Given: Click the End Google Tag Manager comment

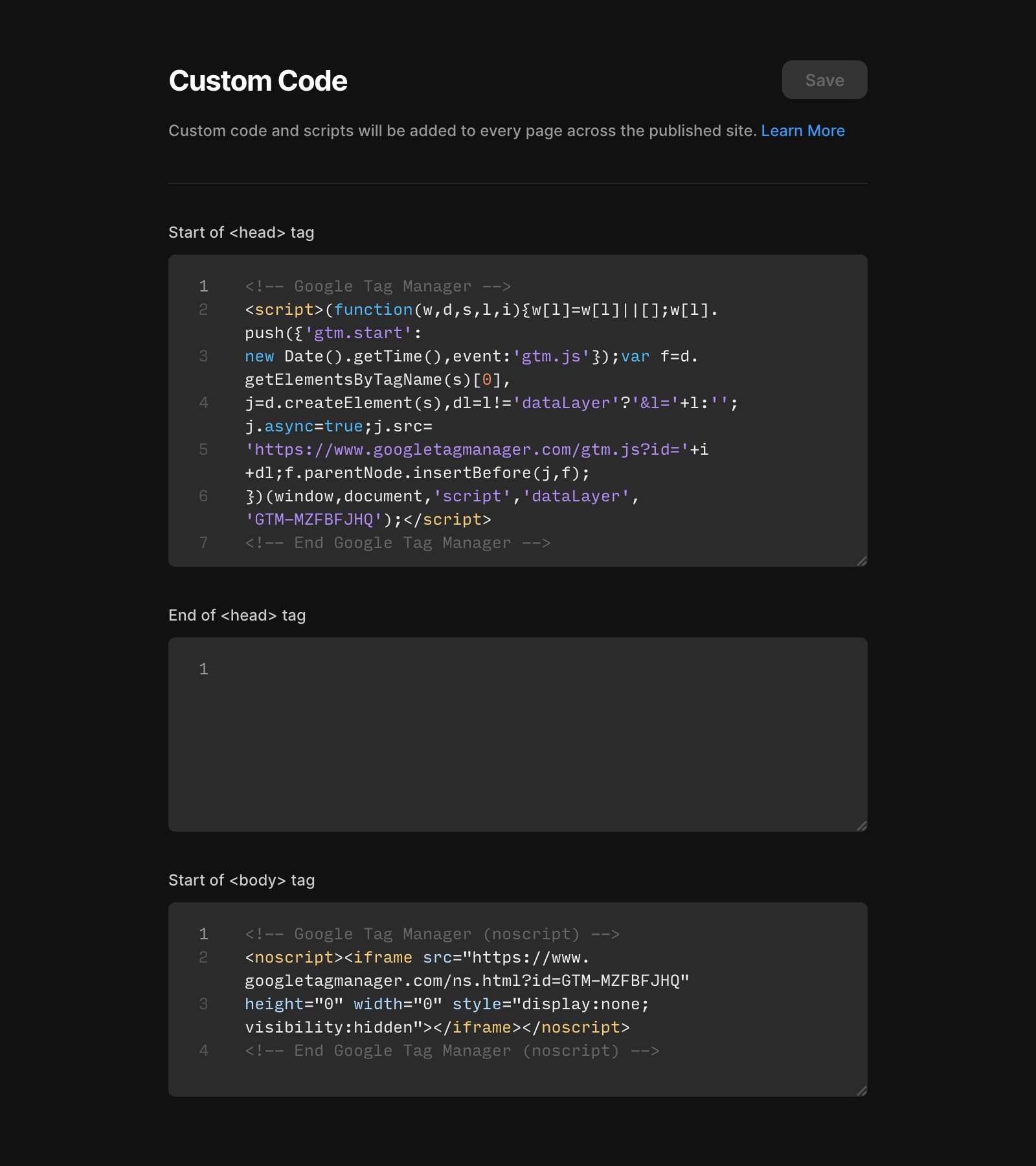Looking at the screenshot, I should (398, 543).
